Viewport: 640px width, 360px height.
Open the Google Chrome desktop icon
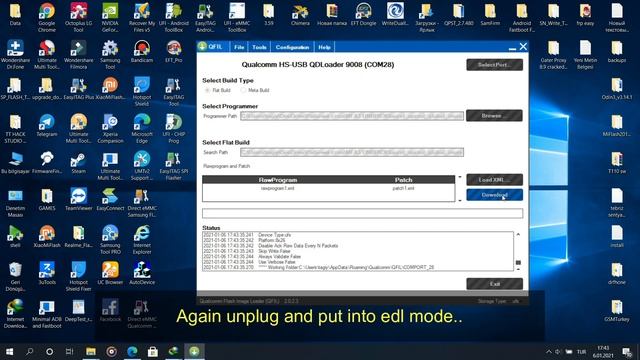pos(47,16)
